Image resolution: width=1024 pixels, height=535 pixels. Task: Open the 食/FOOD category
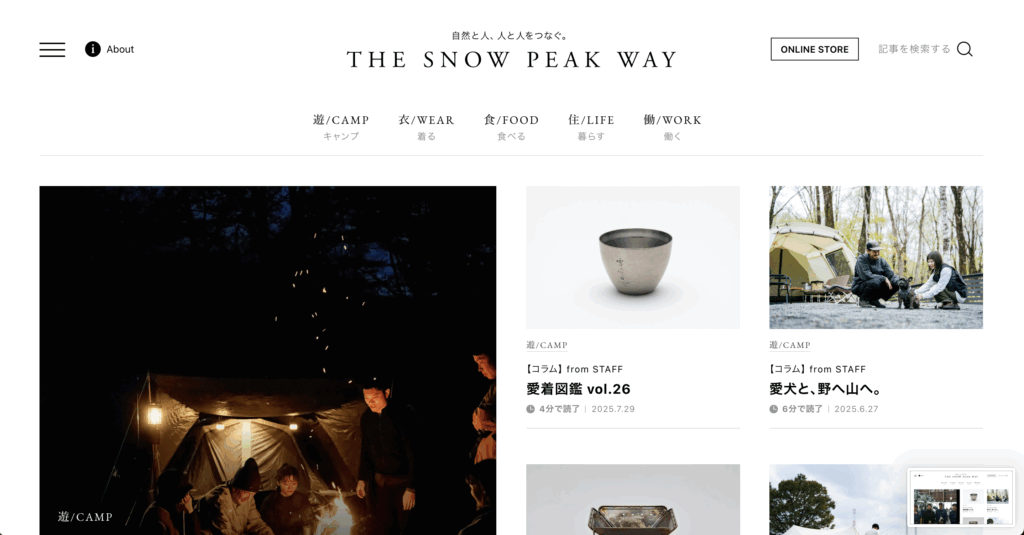pos(511,127)
